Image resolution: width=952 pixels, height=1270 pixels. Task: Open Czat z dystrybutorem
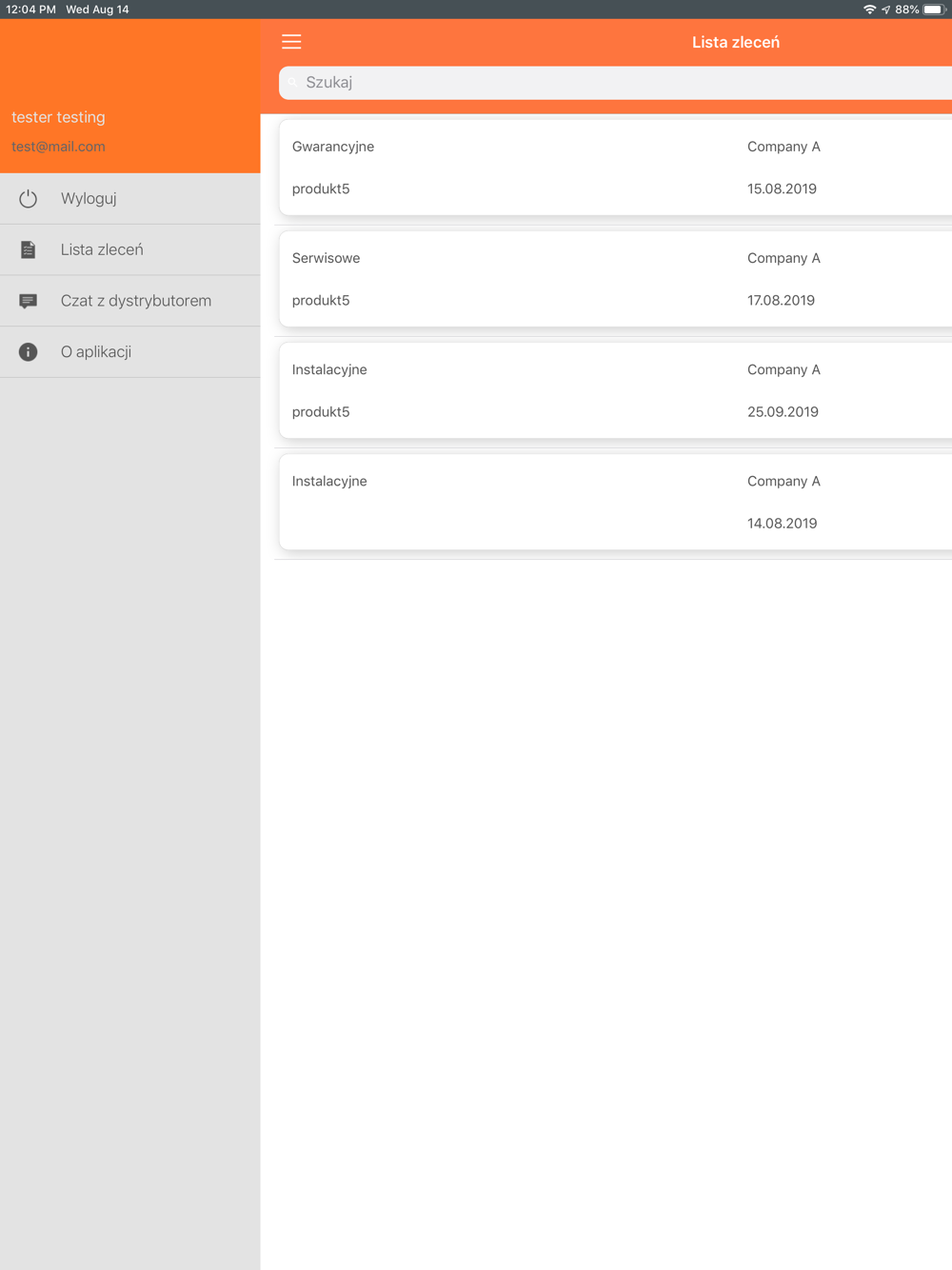tap(130, 301)
